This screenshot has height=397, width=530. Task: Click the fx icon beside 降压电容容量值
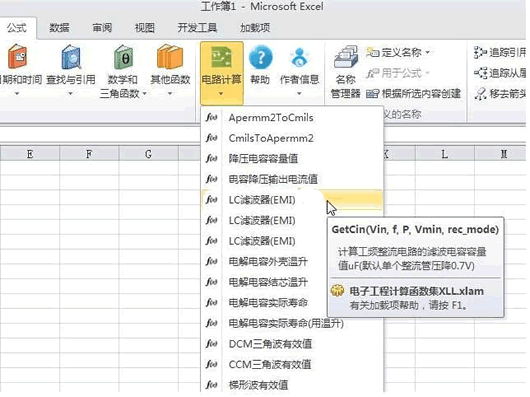pos(212,158)
